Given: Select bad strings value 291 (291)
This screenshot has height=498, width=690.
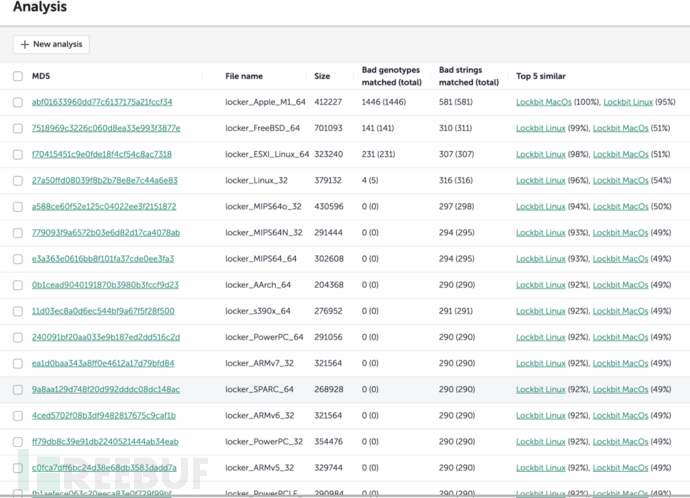Looking at the screenshot, I should [456, 311].
